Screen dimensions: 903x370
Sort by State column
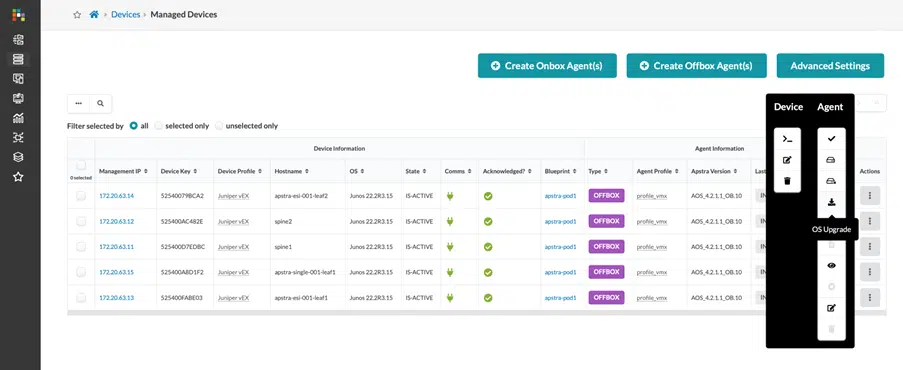[x=415, y=171]
